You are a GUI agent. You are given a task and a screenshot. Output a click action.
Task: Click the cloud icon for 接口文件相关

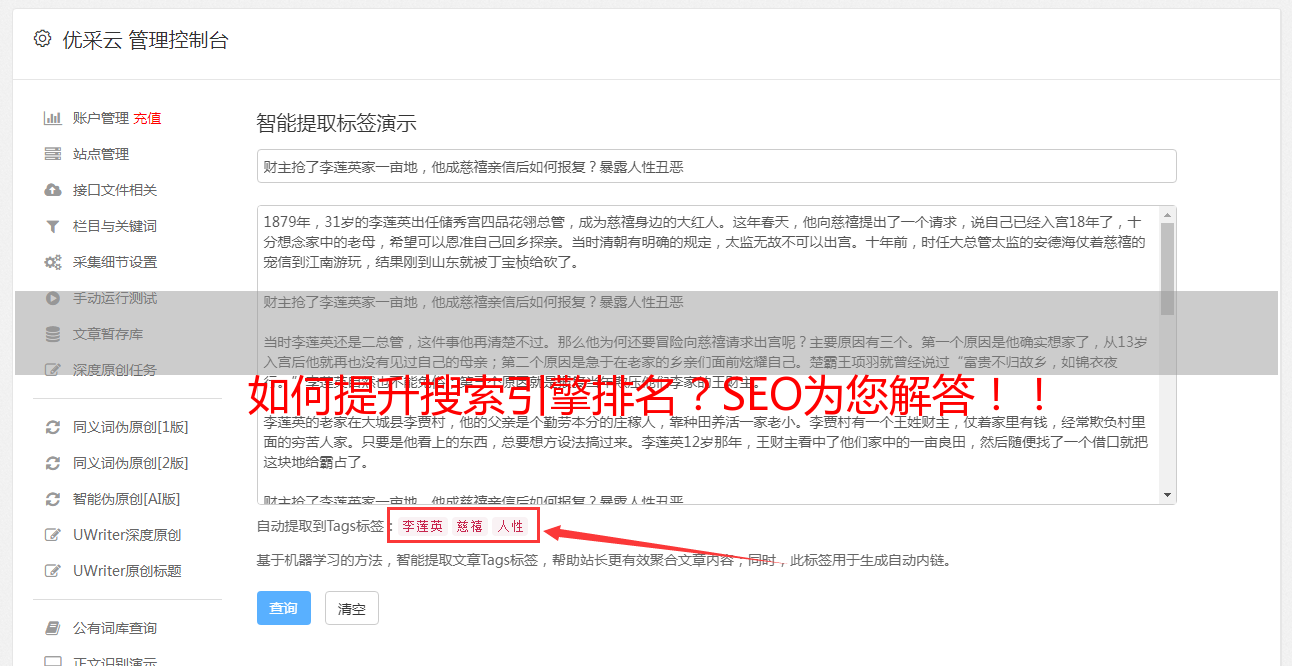pyautogui.click(x=53, y=190)
